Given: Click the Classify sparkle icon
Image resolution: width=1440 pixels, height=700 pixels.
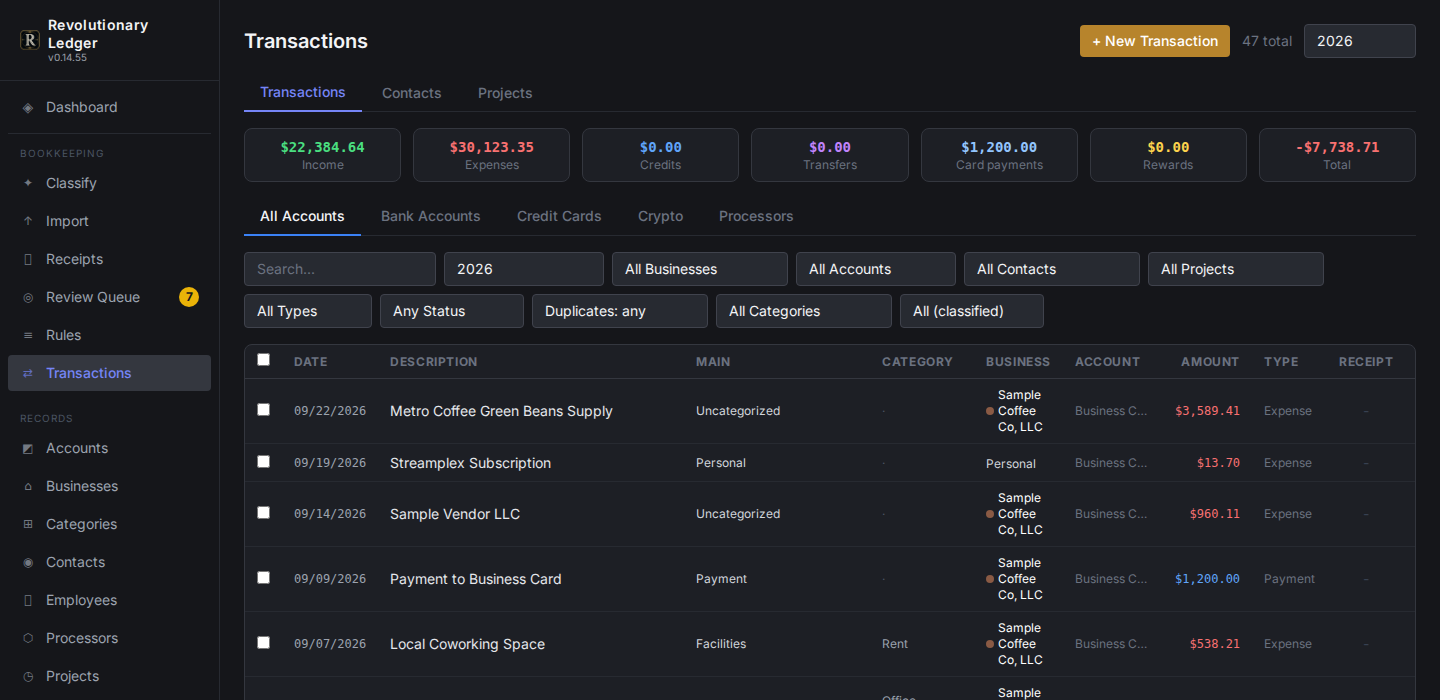Looking at the screenshot, I should (x=28, y=183).
